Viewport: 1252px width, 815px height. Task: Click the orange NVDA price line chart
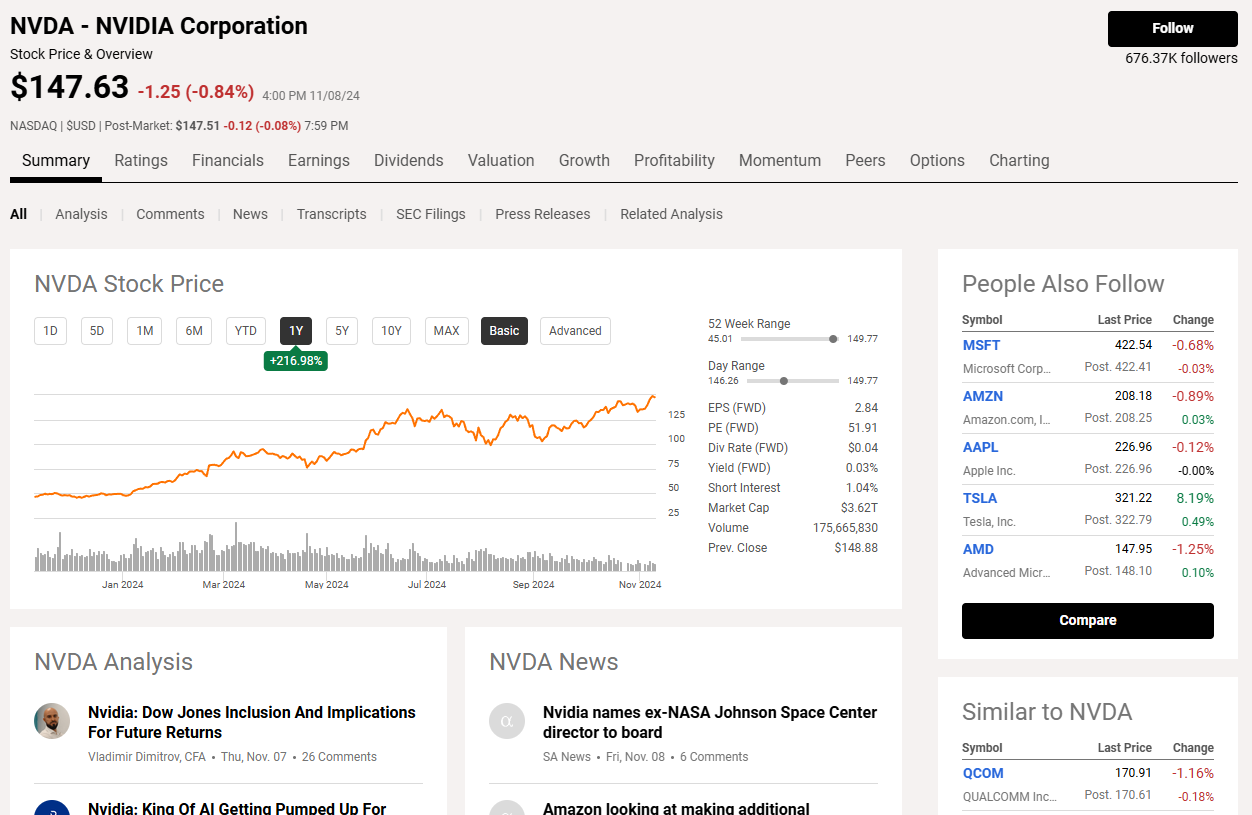click(x=345, y=447)
